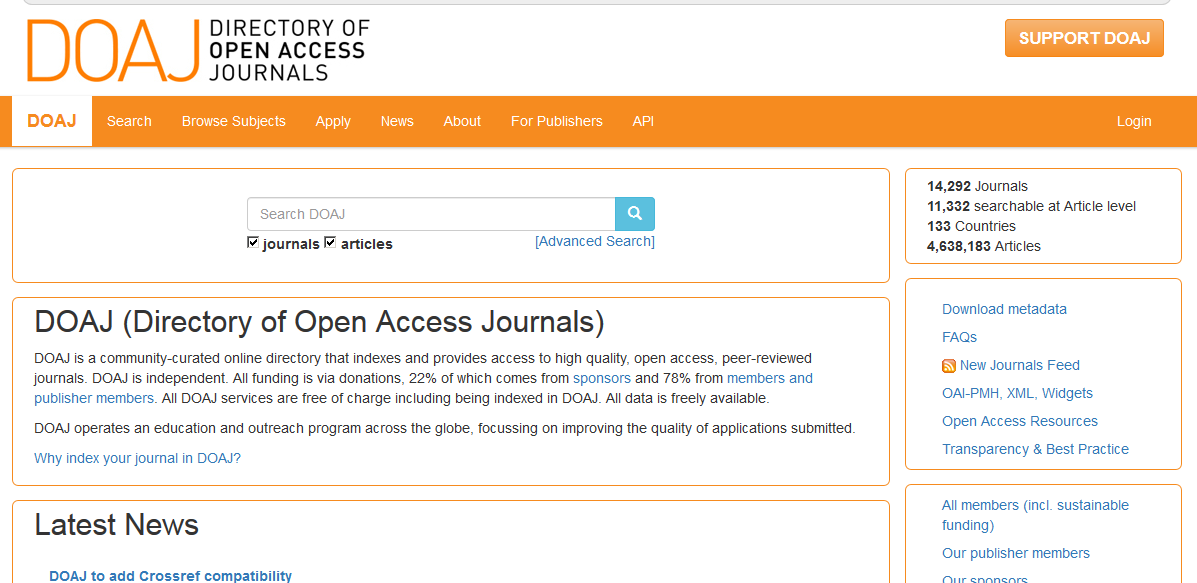Open "Why index your journal in DOAJ?"
The height and width of the screenshot is (583, 1197).
point(137,458)
